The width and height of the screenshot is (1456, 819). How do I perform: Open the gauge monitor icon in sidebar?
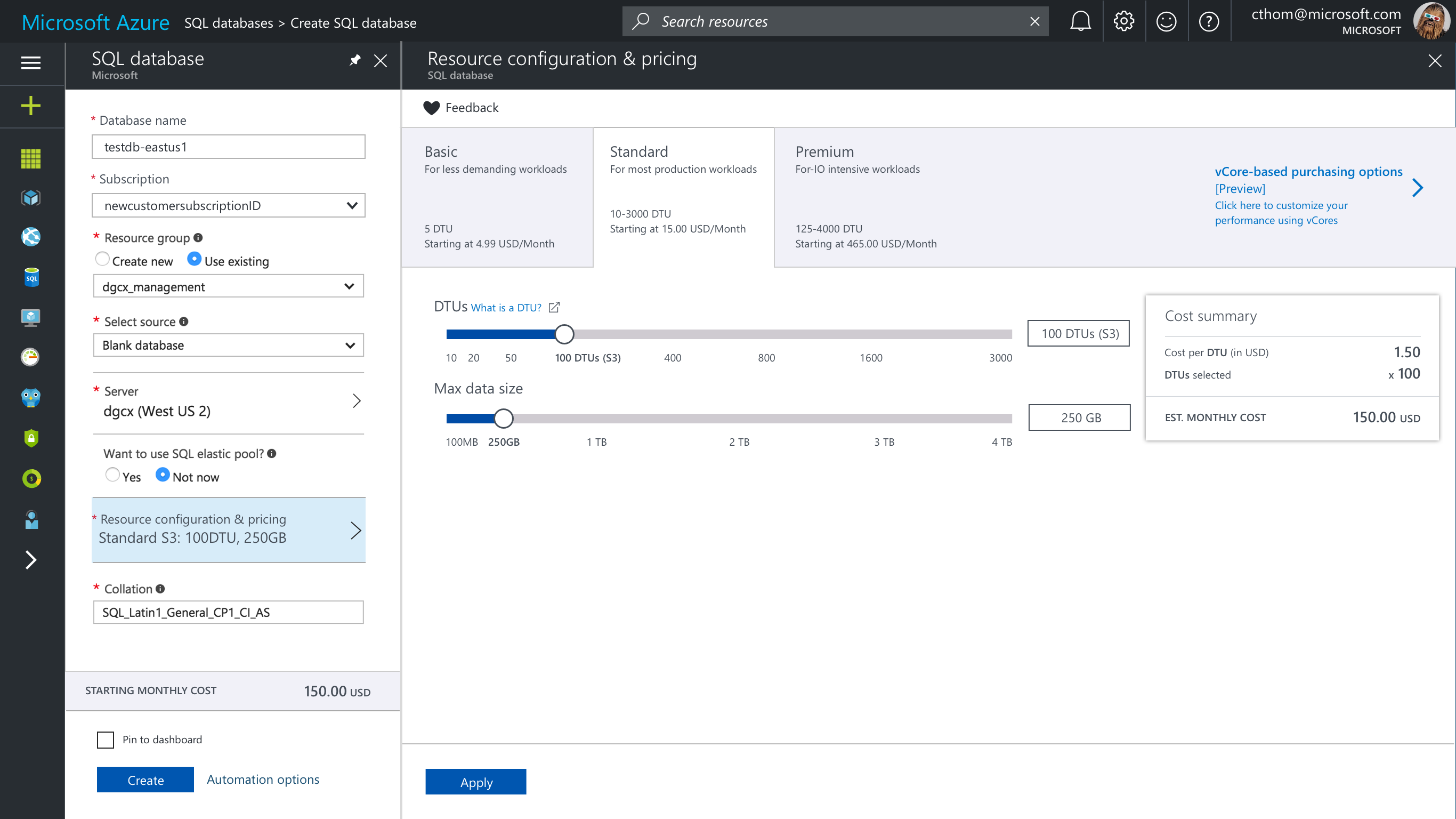pyautogui.click(x=30, y=357)
